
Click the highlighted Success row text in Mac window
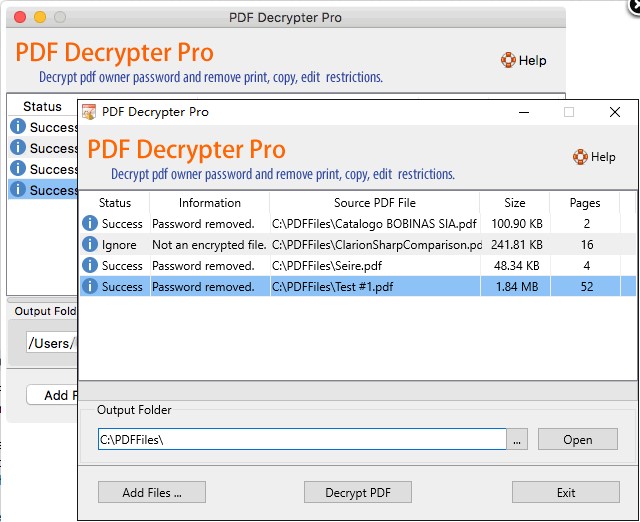coord(53,190)
